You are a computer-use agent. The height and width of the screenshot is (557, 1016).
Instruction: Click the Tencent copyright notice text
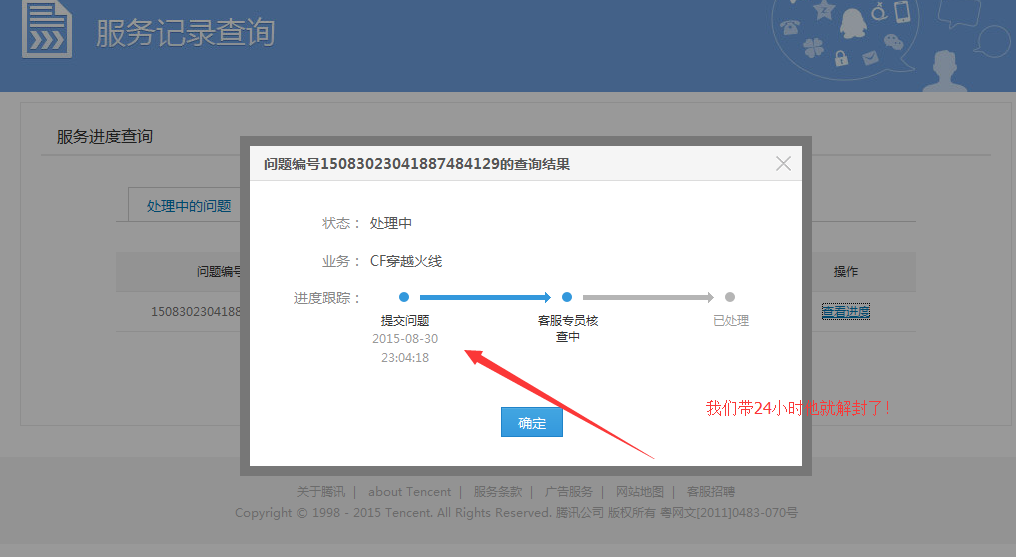516,512
